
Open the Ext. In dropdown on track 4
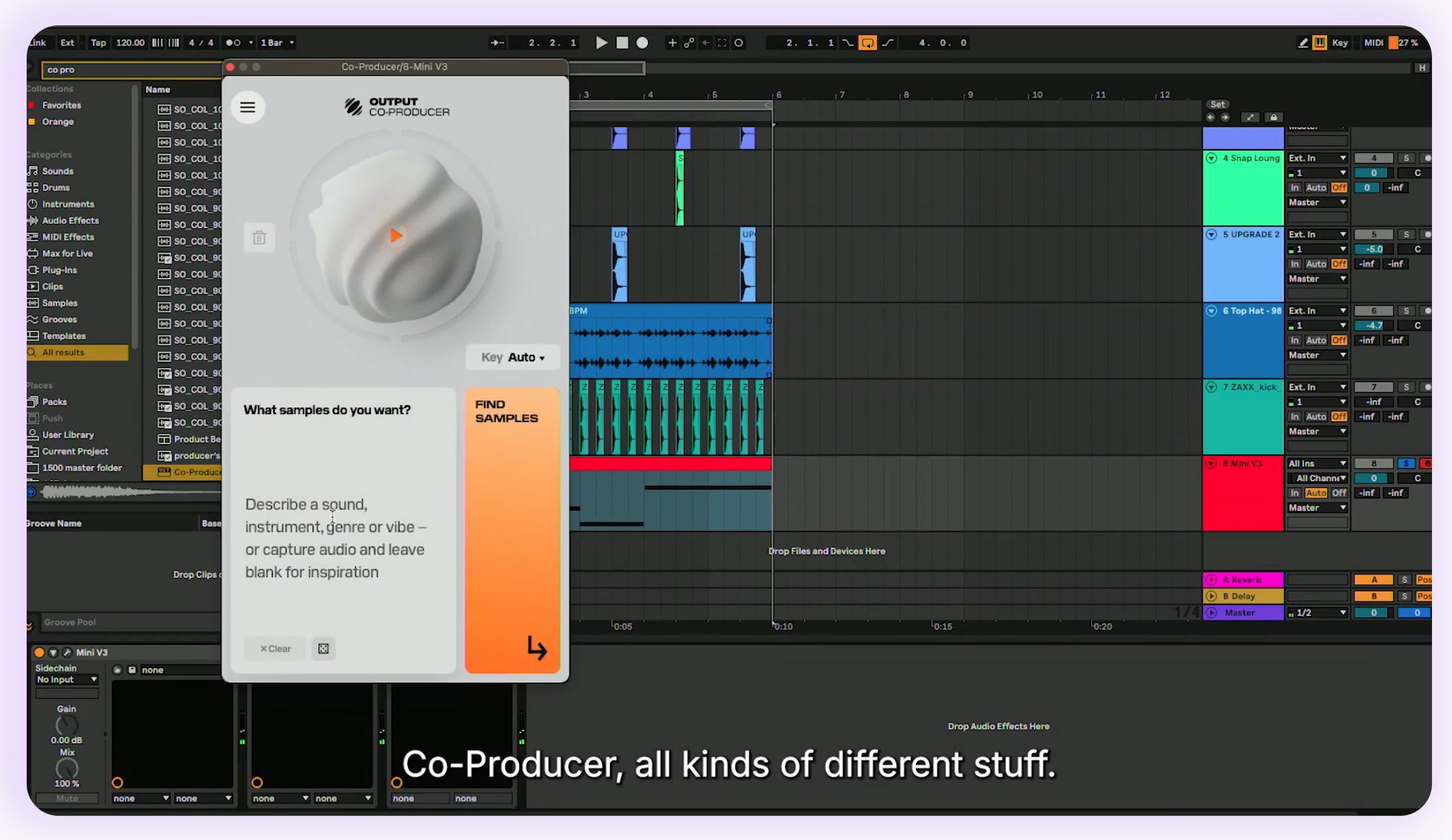(1317, 159)
